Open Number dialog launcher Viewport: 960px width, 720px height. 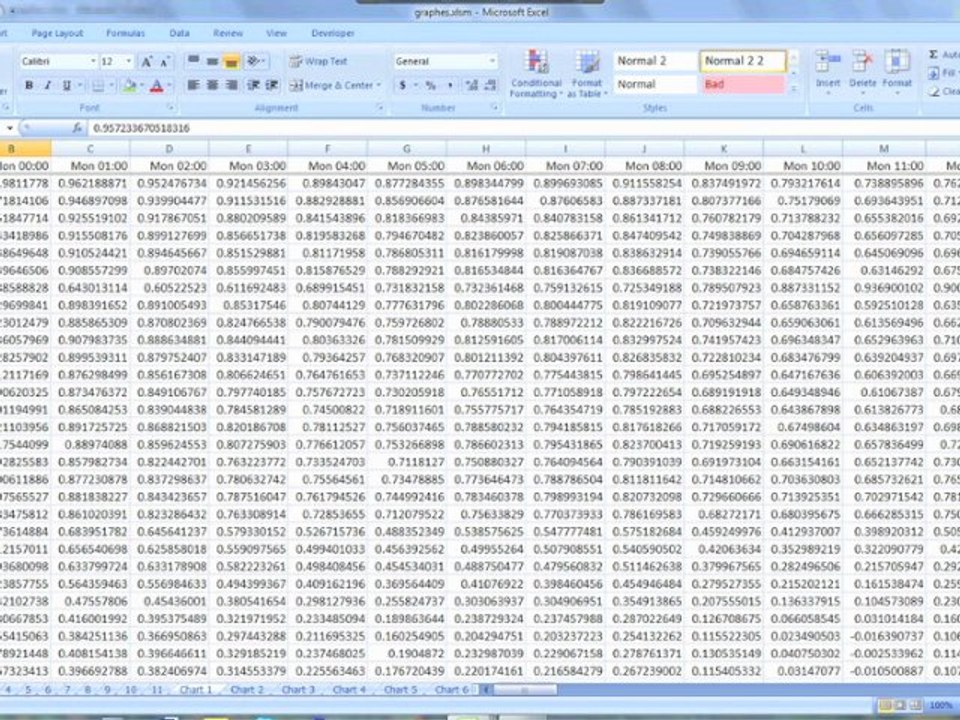click(495, 108)
